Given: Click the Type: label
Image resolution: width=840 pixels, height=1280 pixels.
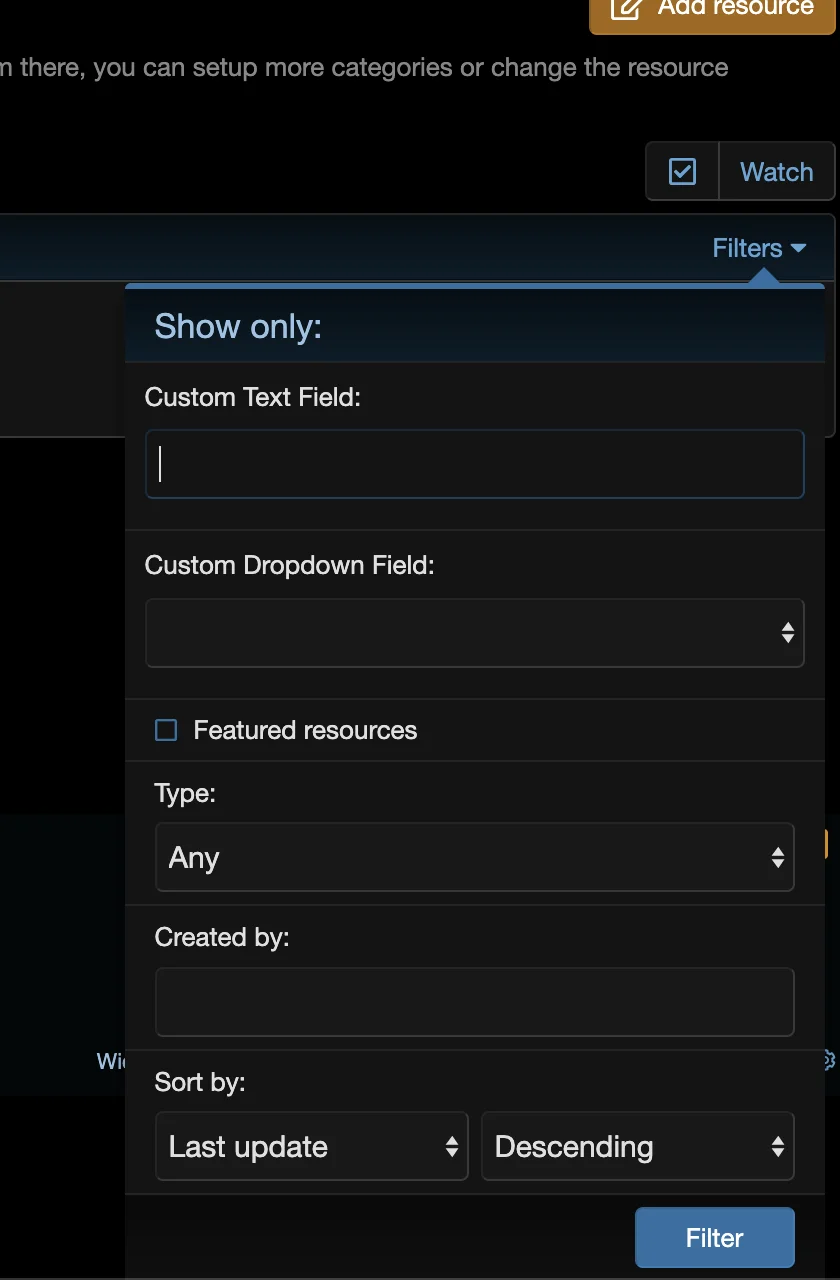Looking at the screenshot, I should [185, 794].
